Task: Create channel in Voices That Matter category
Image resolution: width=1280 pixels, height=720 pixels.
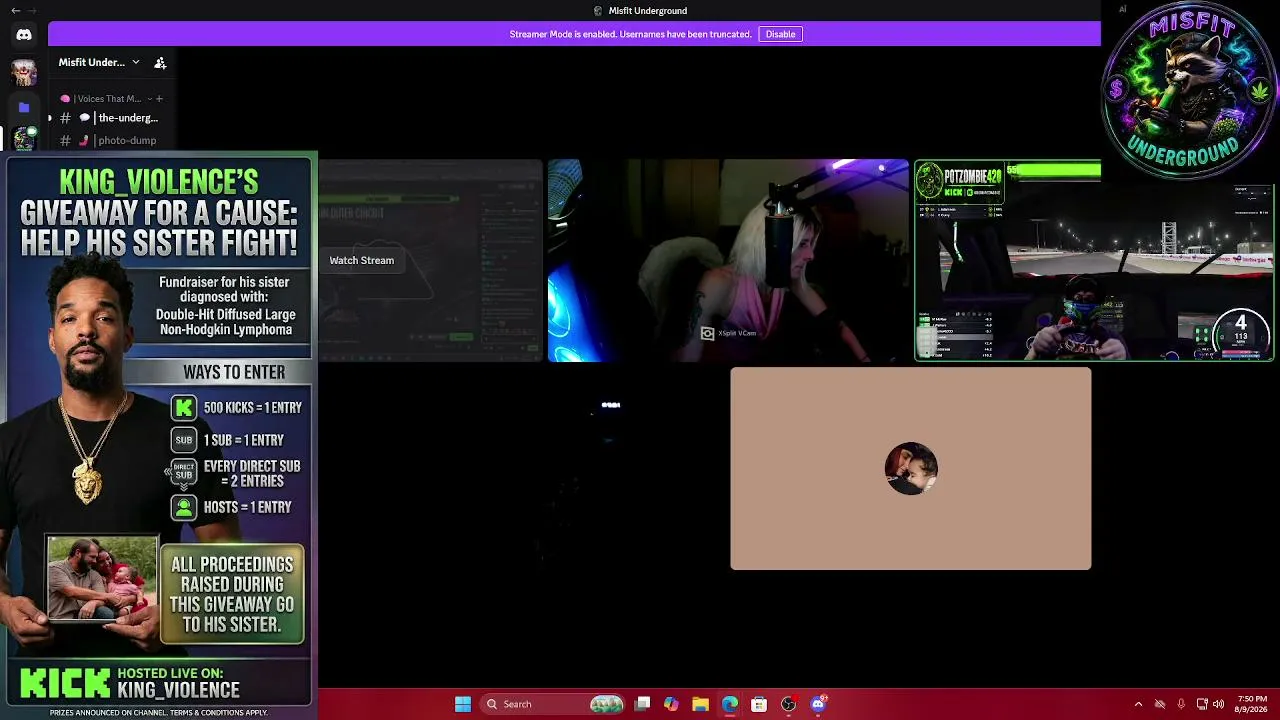Action: (159, 98)
